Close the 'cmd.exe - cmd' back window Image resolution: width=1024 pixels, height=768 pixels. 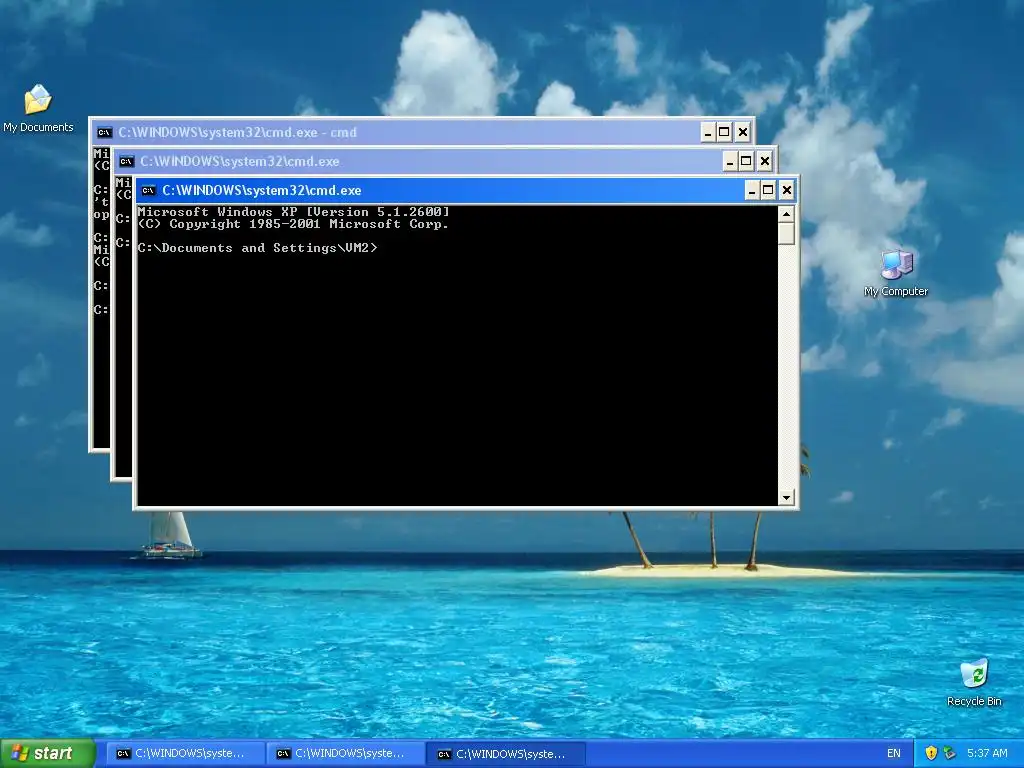coord(743,133)
